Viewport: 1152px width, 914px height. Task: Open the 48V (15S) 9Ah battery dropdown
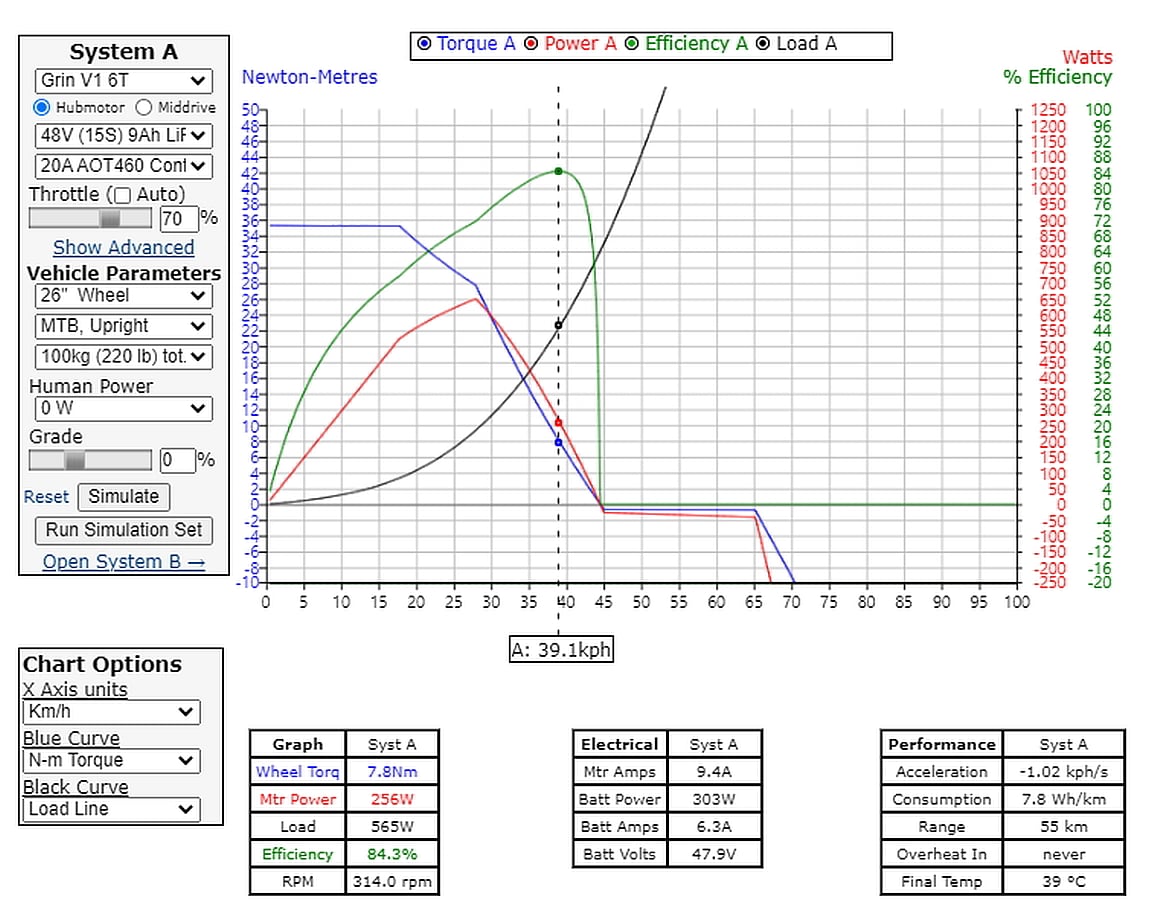click(123, 136)
